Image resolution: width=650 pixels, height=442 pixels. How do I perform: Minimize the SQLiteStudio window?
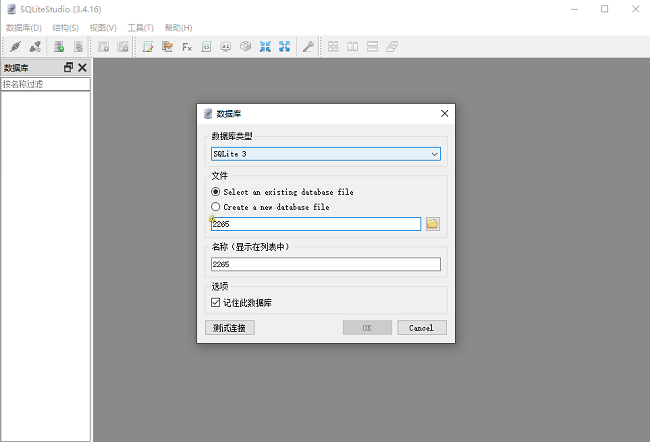574,9
